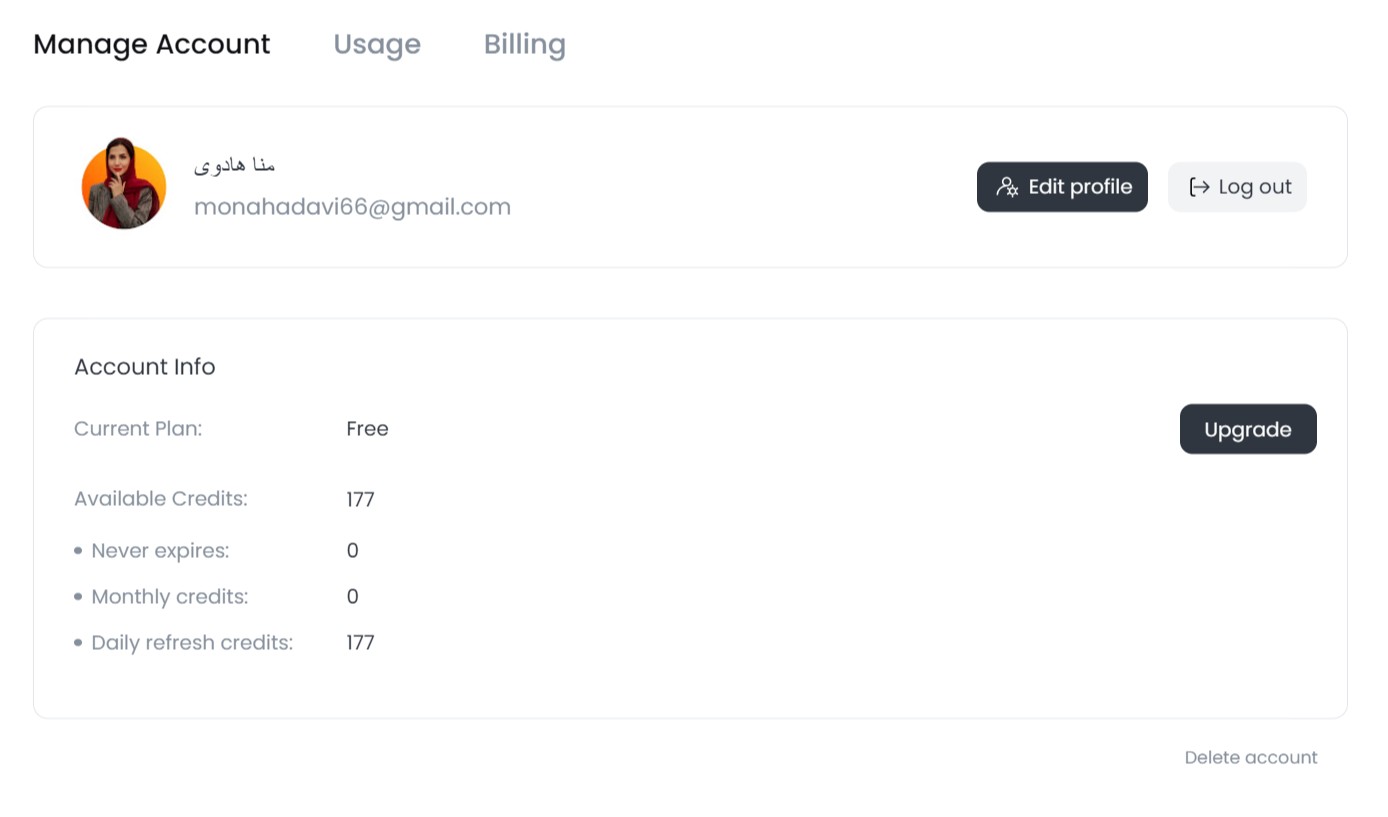Click the email monahadavi66@gmail.com

[352, 207]
